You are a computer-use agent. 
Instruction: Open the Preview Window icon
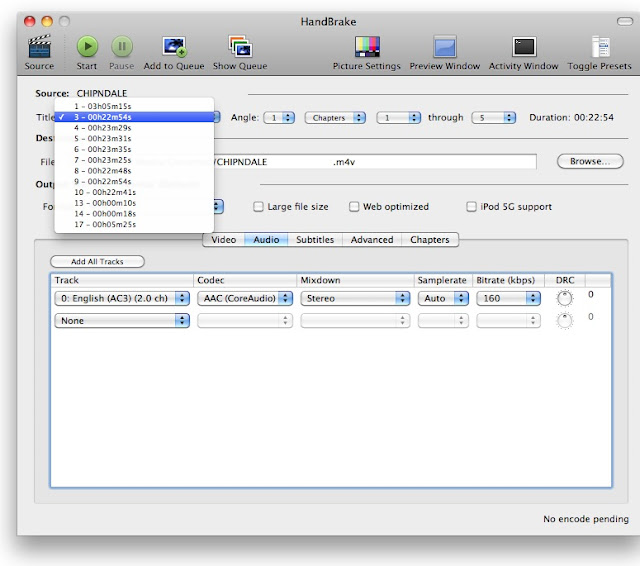pyautogui.click(x=445, y=47)
